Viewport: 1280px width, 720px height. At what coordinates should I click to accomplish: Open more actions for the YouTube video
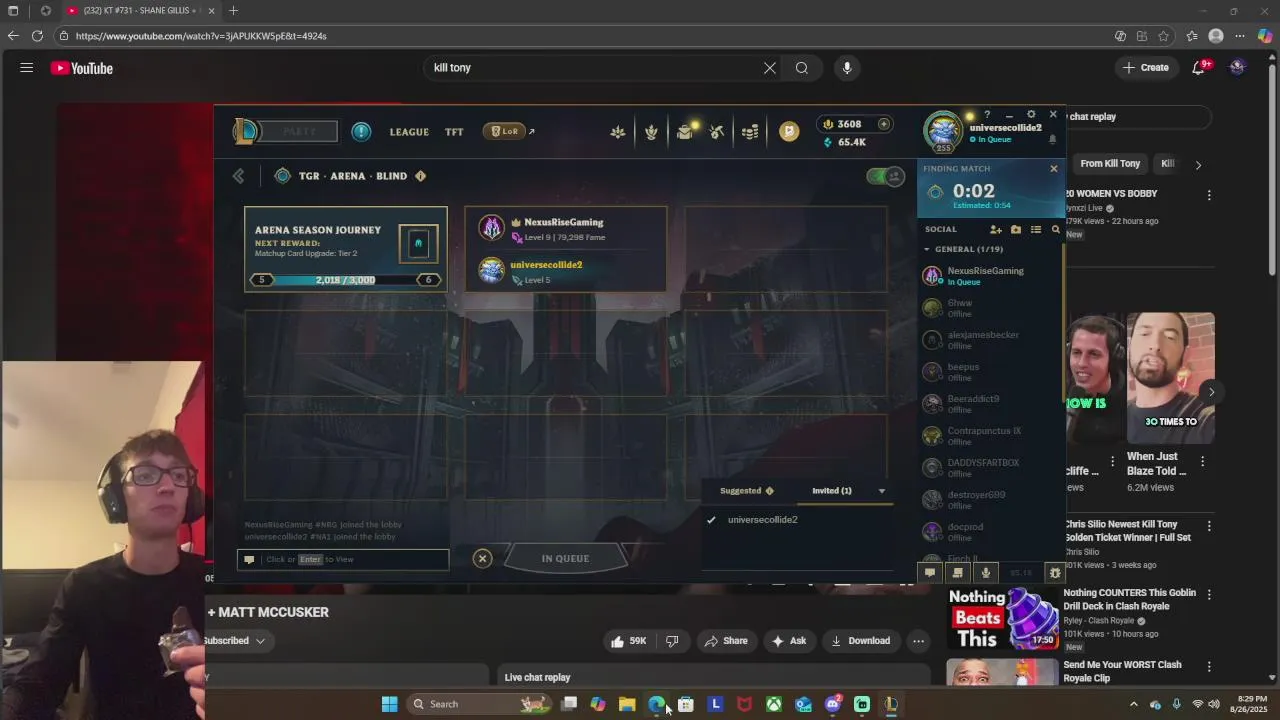(x=918, y=641)
